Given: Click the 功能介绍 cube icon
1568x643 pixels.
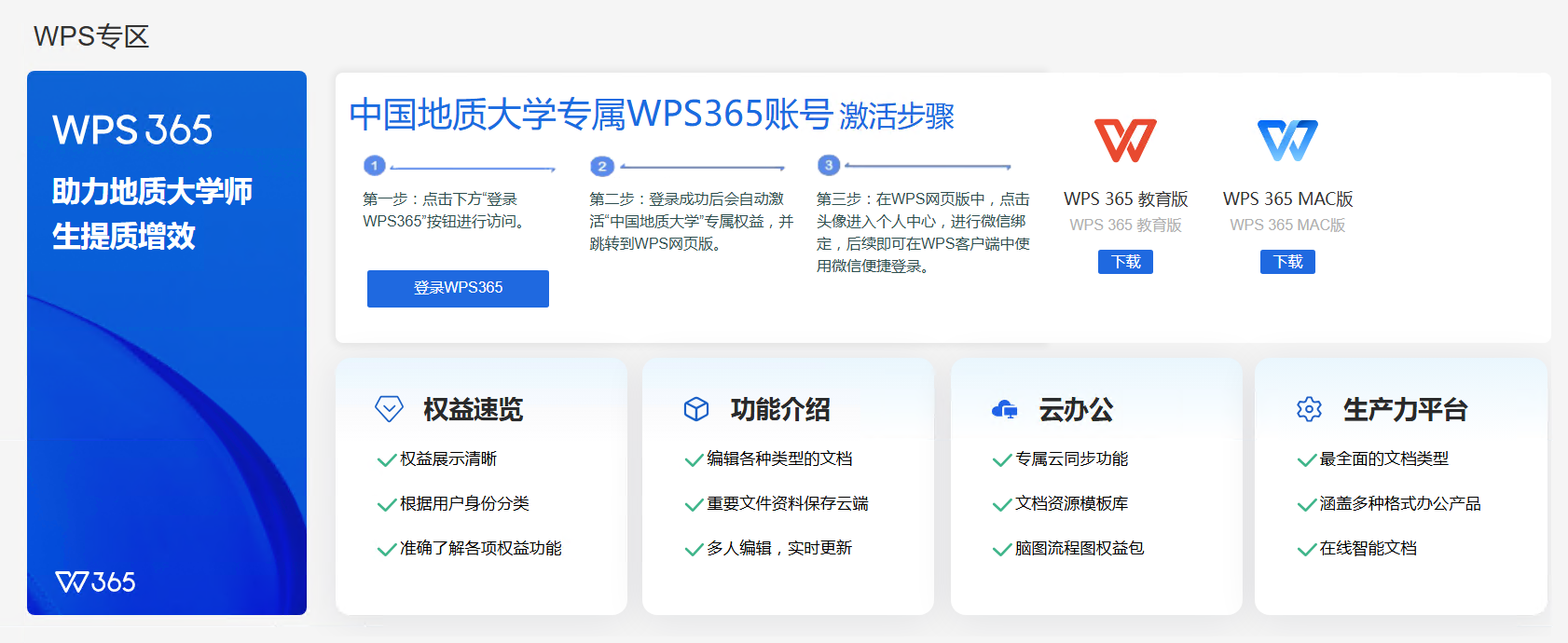Looking at the screenshot, I should (696, 409).
